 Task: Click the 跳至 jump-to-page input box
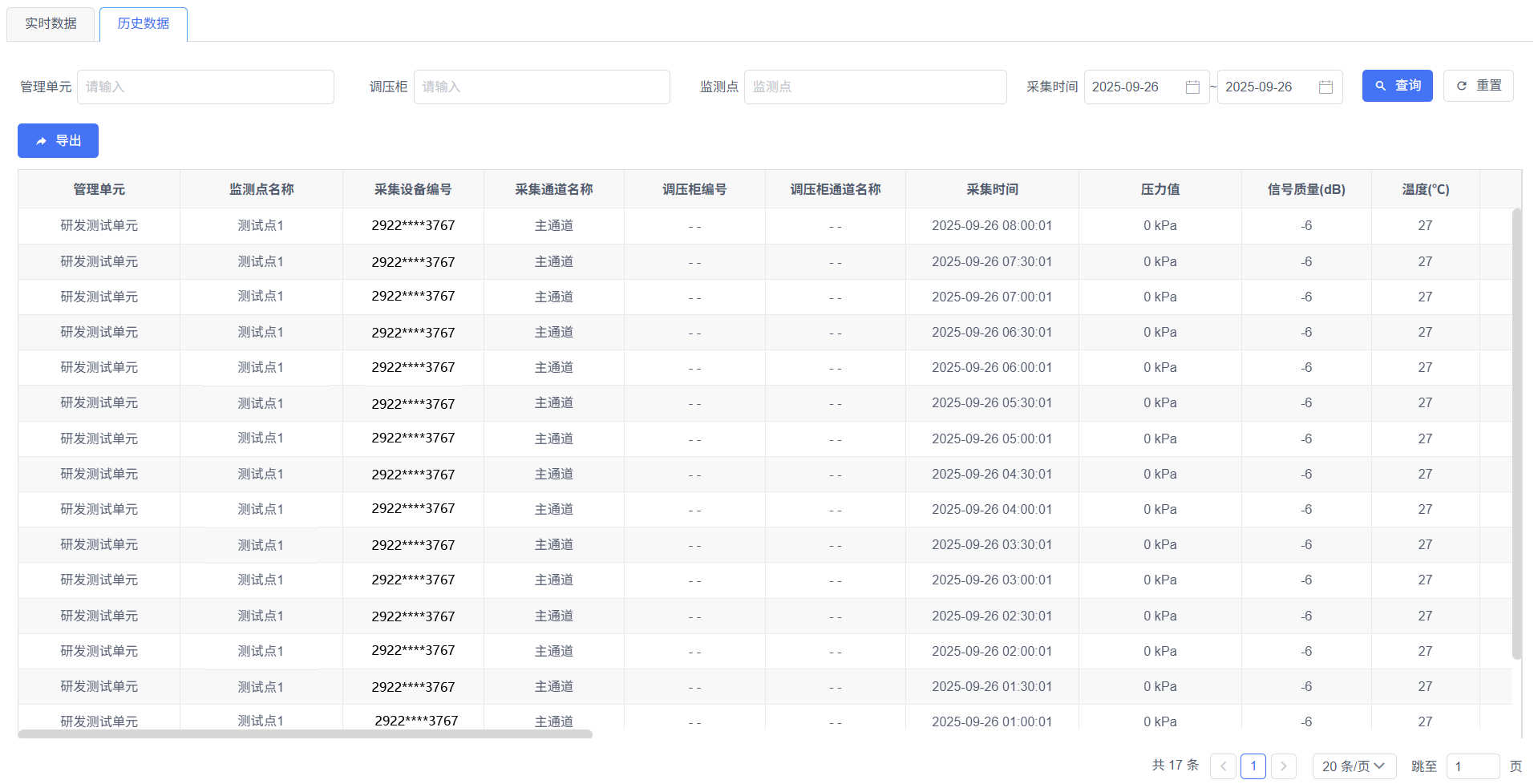coord(1472,766)
